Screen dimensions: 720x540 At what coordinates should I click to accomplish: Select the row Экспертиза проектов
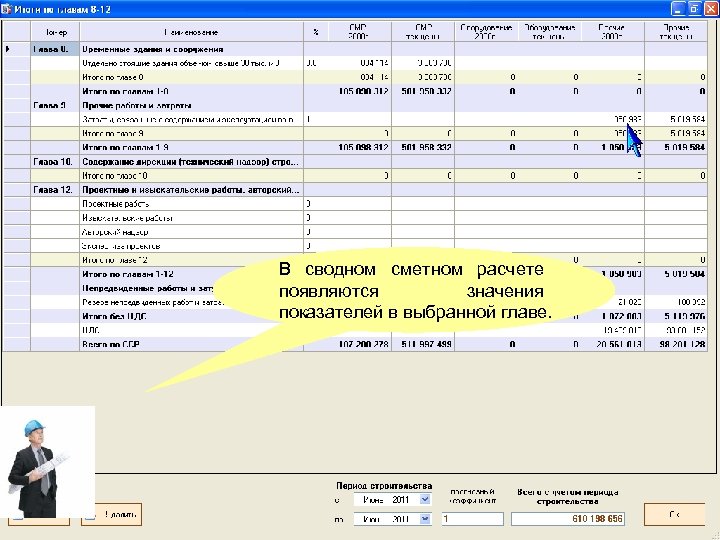coord(354,246)
